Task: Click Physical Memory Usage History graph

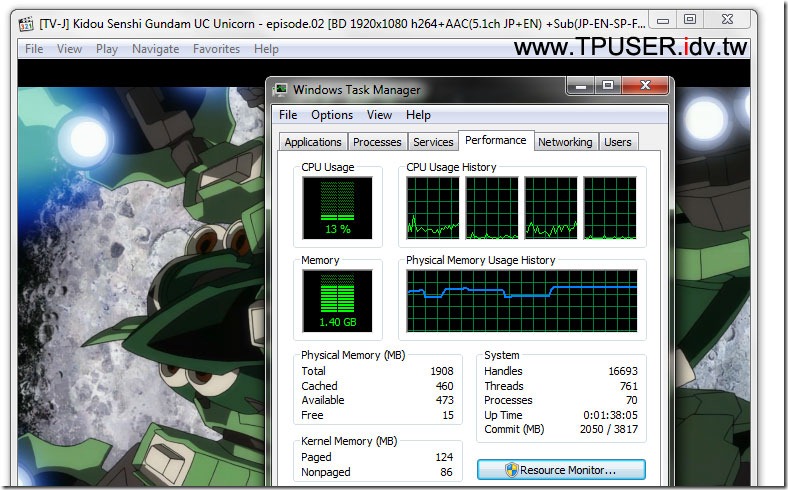Action: pyautogui.click(x=522, y=301)
